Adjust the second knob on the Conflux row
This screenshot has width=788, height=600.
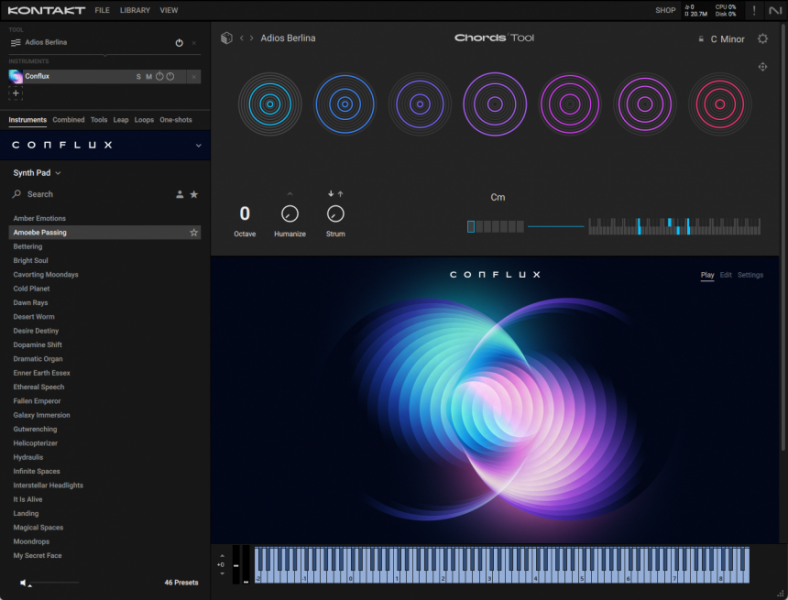point(170,76)
